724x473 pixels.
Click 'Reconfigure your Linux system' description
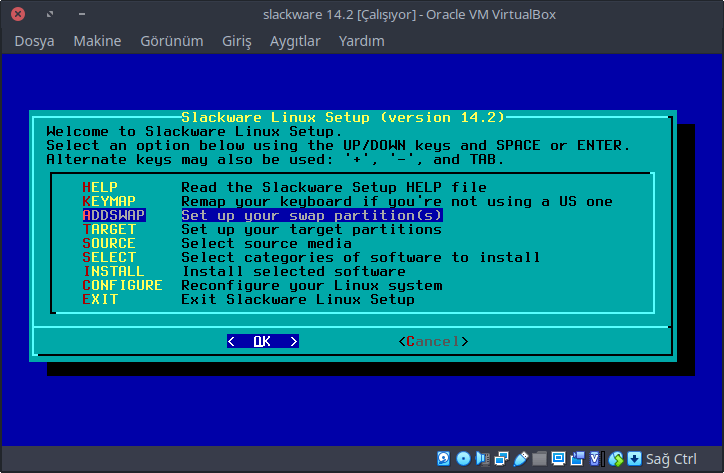312,285
